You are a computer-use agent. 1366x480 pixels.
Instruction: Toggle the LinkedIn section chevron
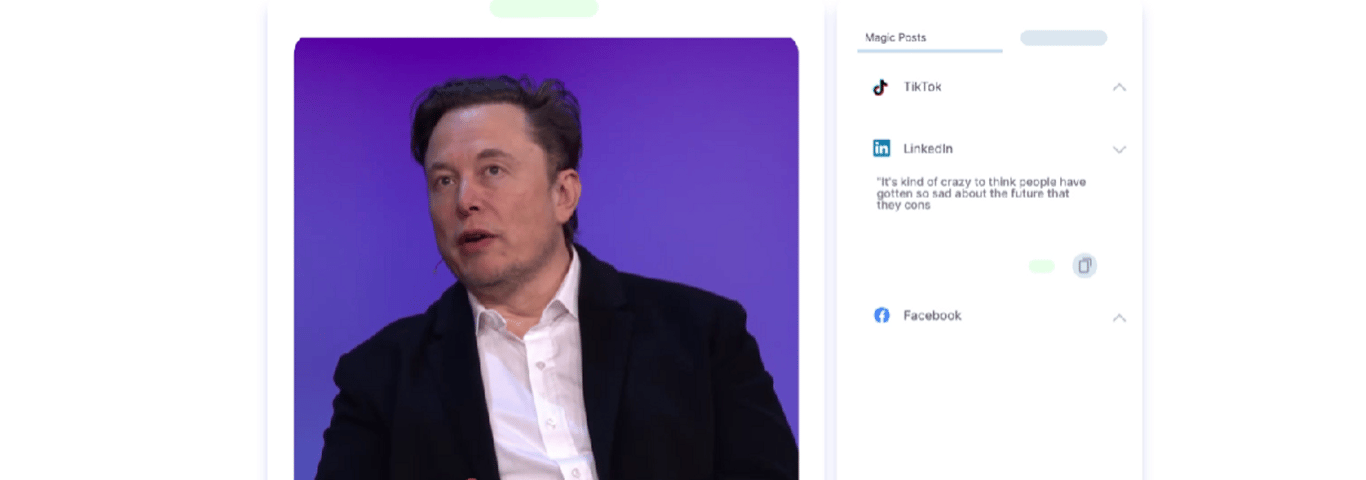(x=1119, y=149)
